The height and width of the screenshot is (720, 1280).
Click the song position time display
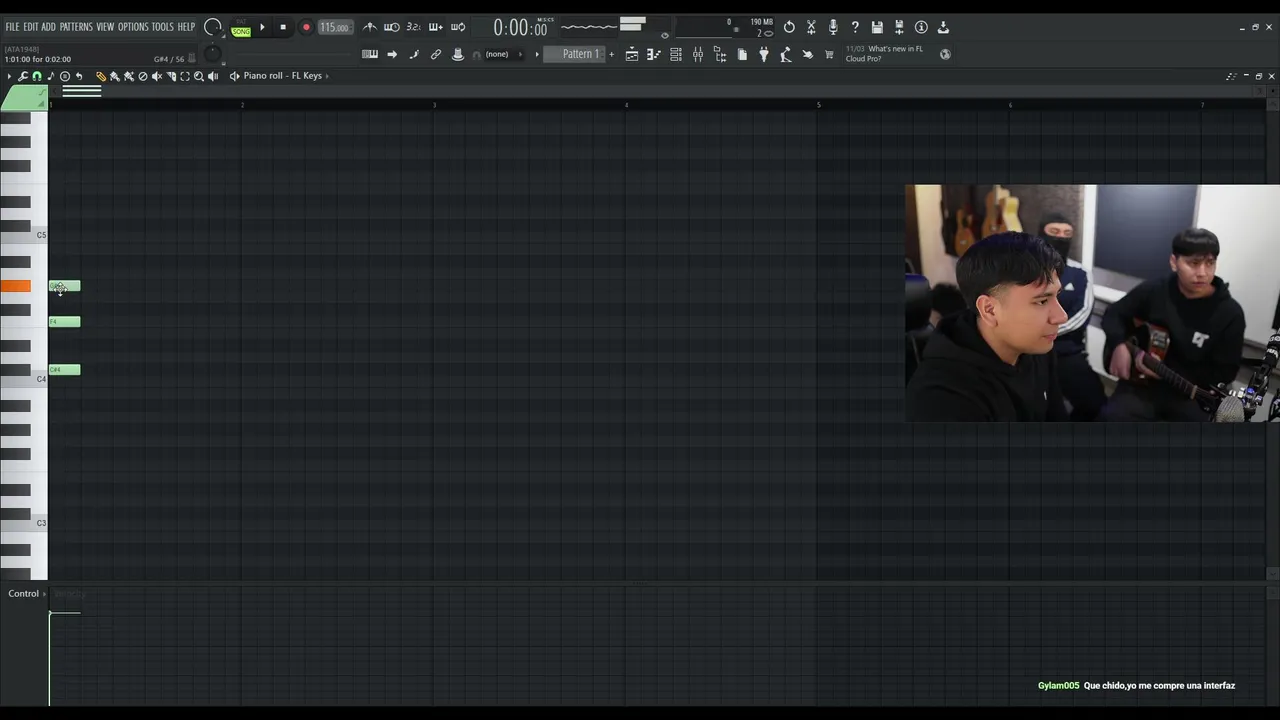click(x=520, y=28)
